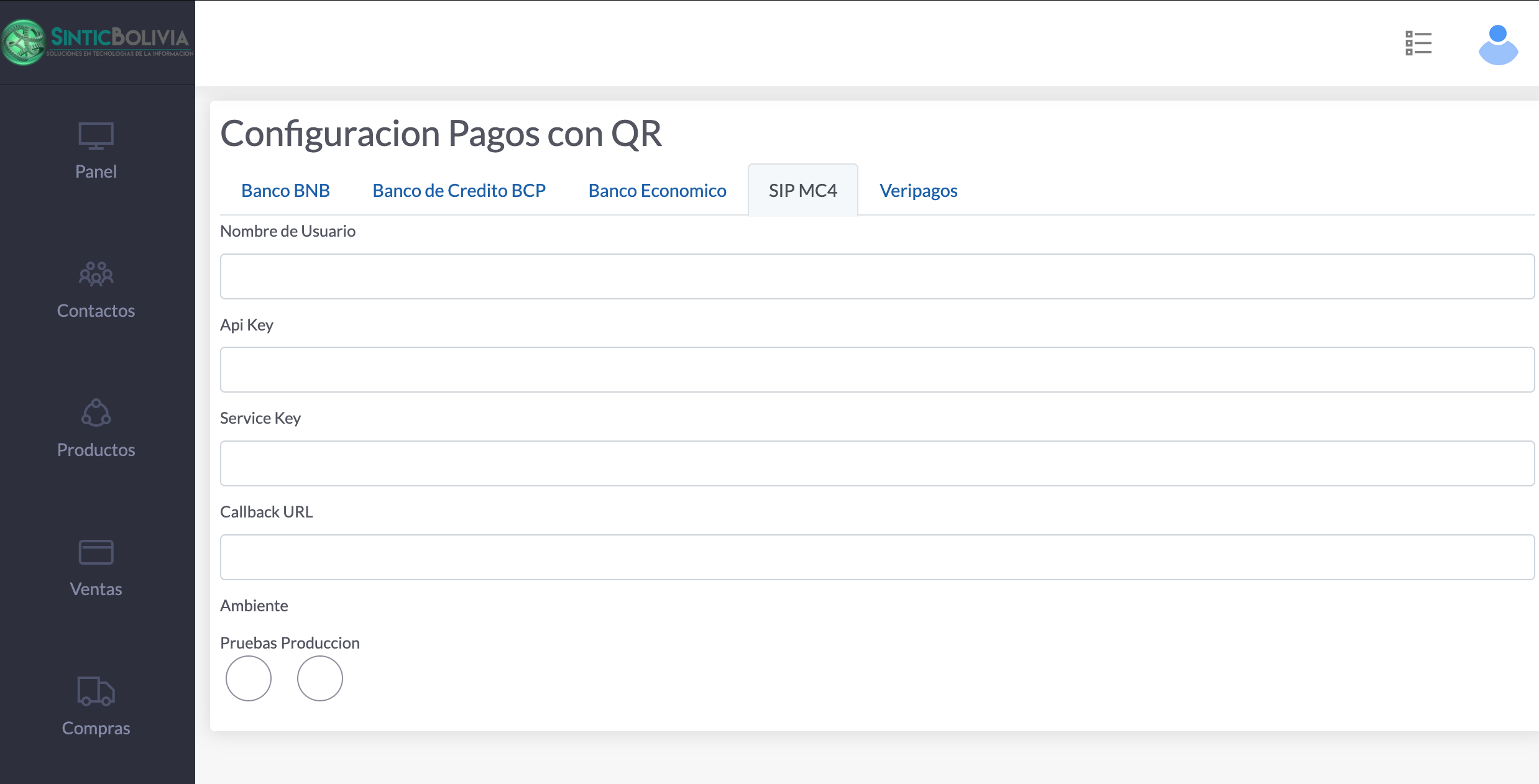
Task: Click the Contactos sidebar label
Action: (96, 311)
